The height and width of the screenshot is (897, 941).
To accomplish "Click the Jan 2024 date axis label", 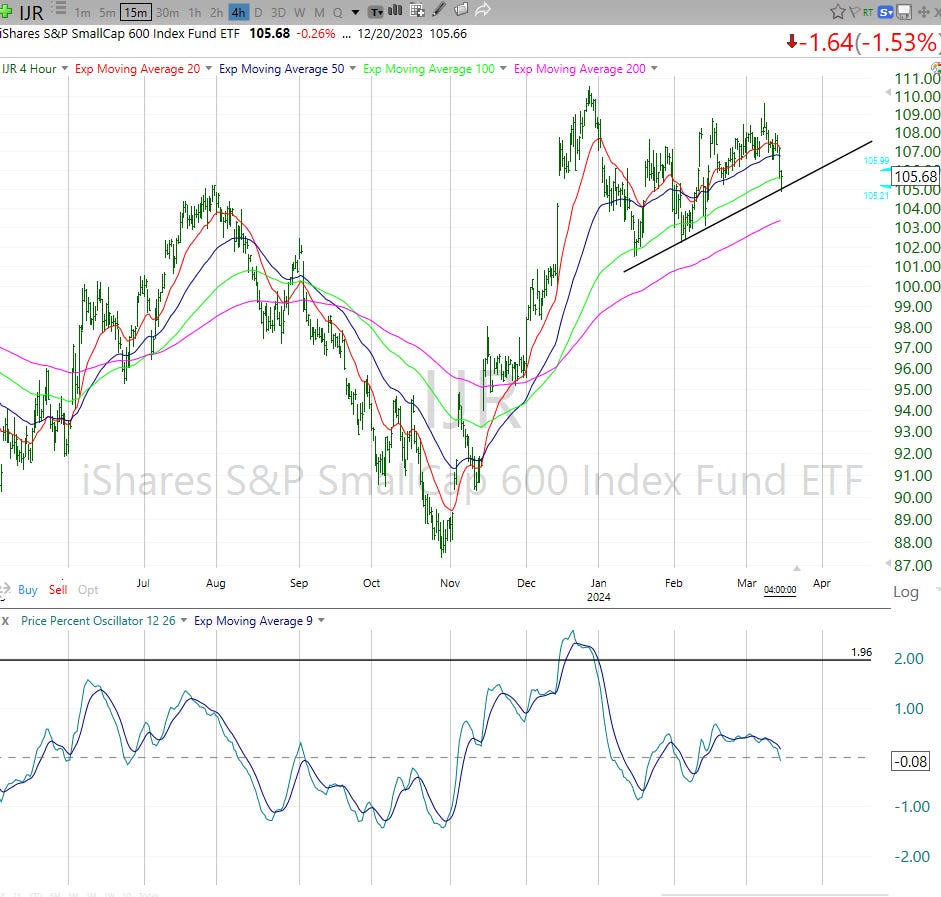I will click(598, 590).
